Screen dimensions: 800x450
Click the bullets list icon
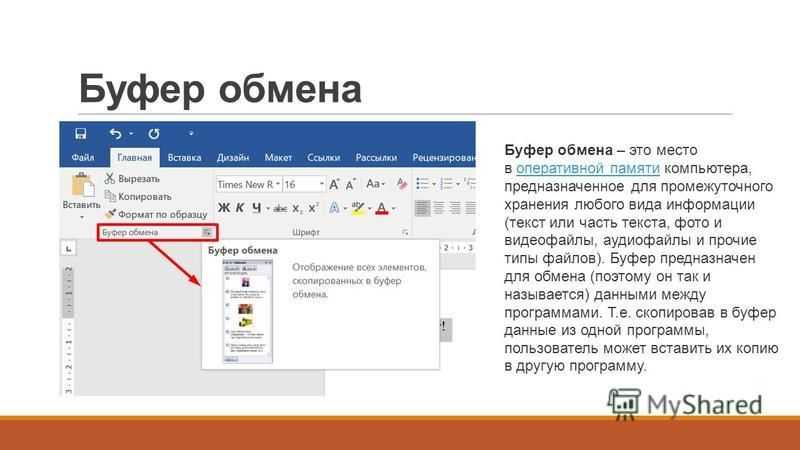(x=422, y=183)
